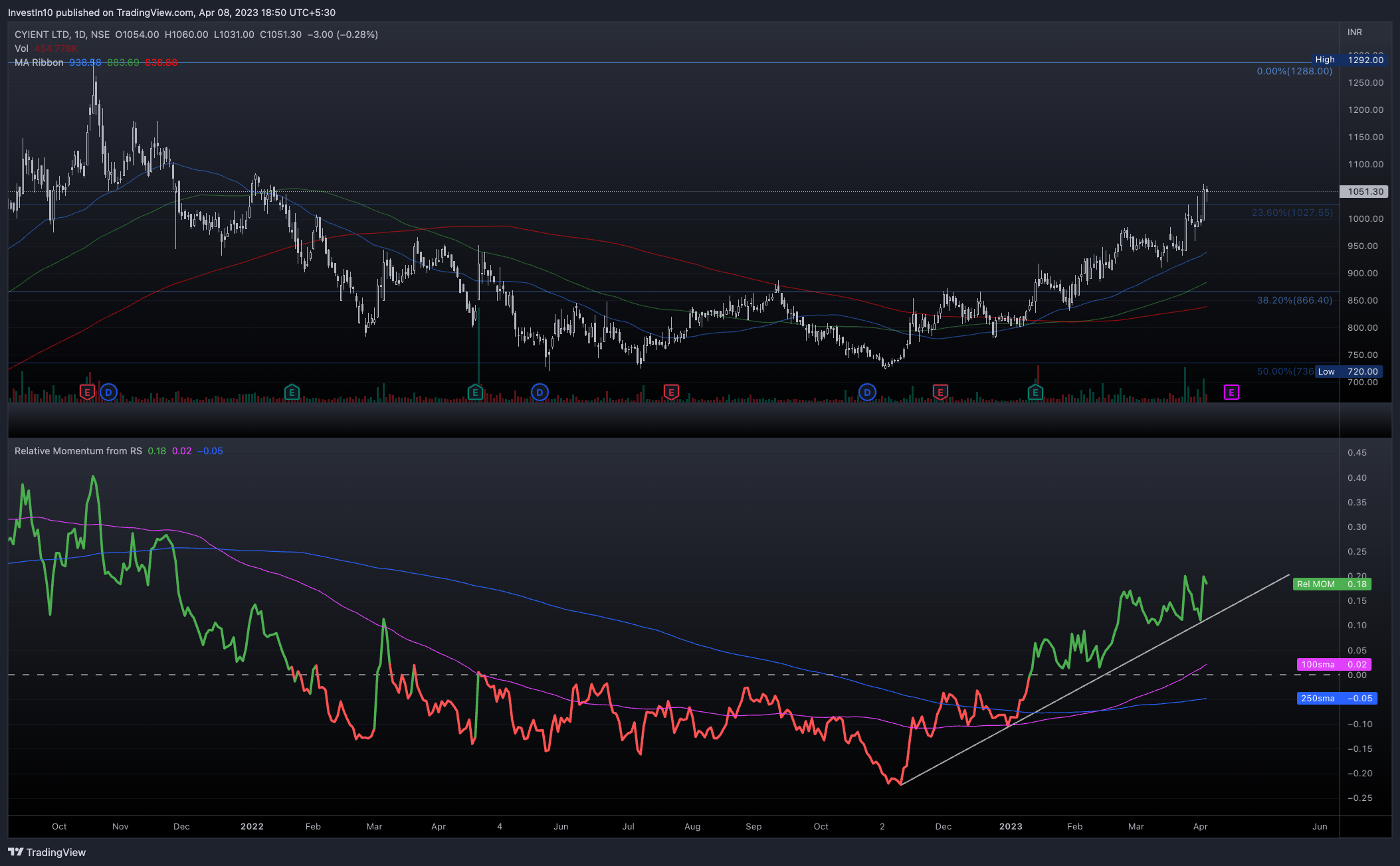Open the dividend D marker in late October 2022
The image size is (1400, 866).
click(x=867, y=392)
